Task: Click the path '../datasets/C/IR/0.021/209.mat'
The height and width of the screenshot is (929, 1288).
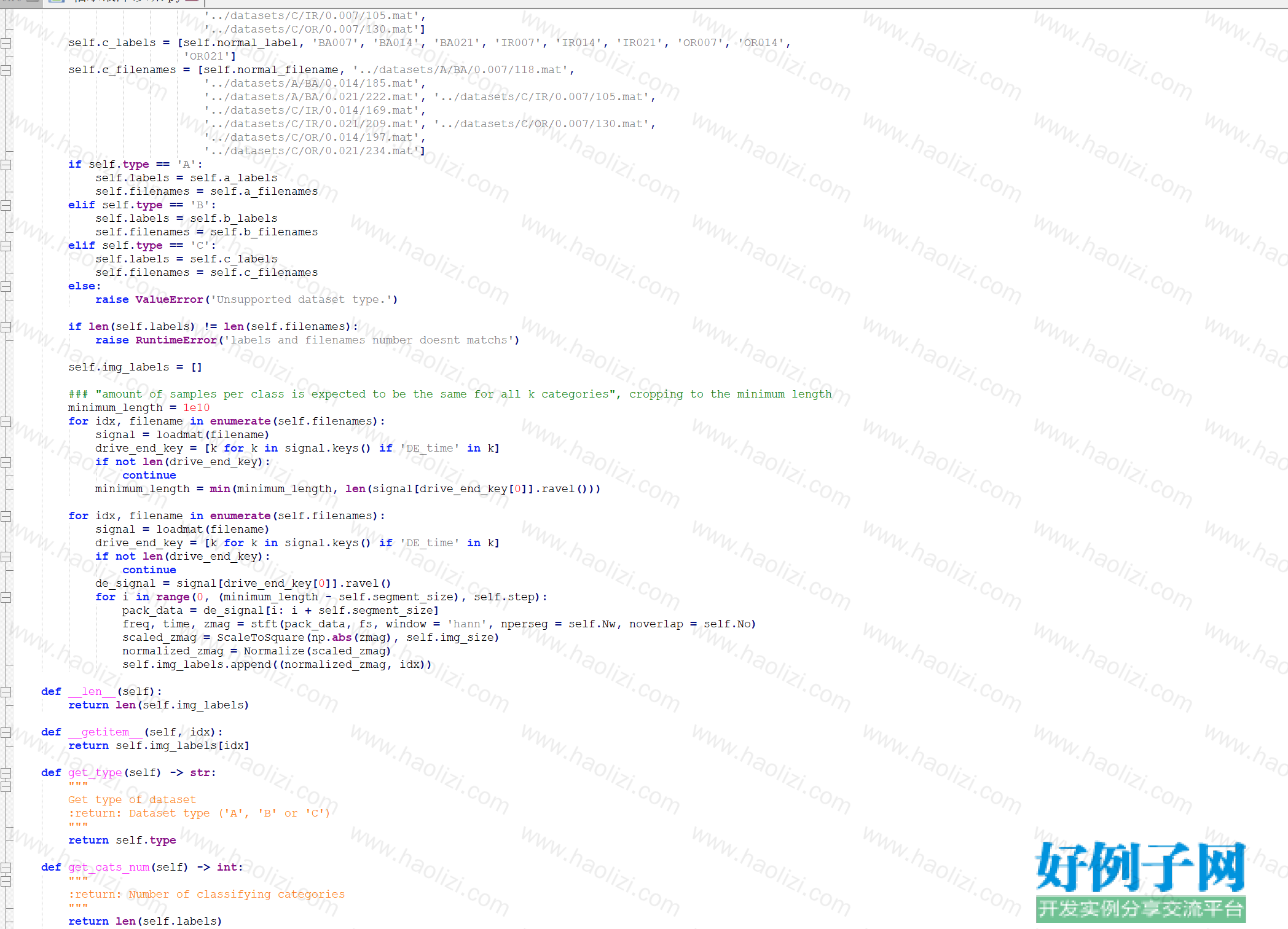Action: [312, 124]
